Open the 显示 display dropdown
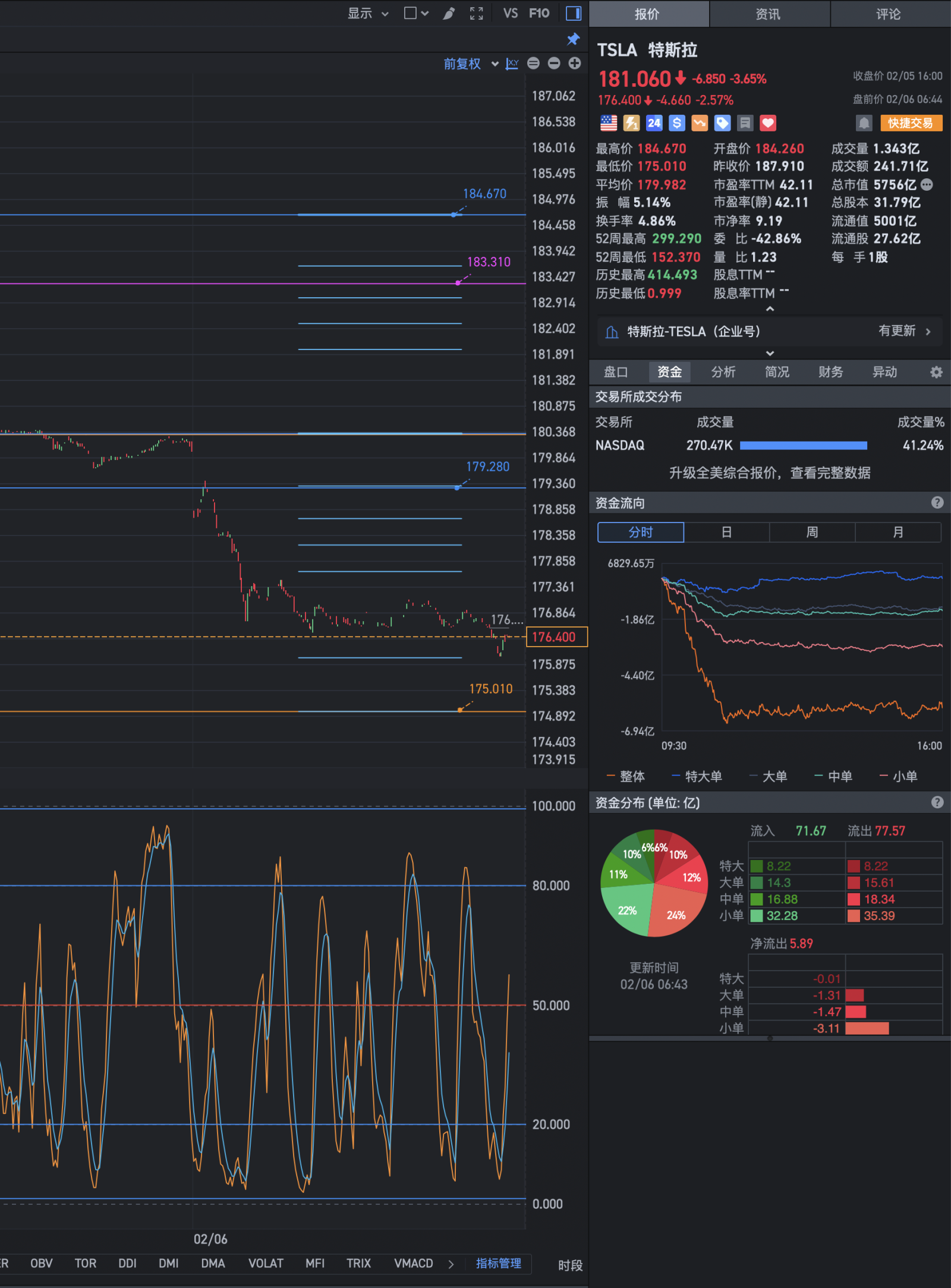951x1288 pixels. (367, 13)
